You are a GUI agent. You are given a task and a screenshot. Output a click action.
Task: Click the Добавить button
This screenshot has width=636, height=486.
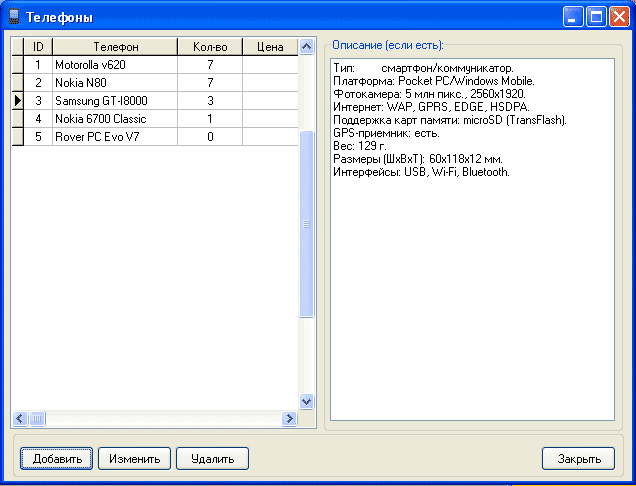(57, 458)
